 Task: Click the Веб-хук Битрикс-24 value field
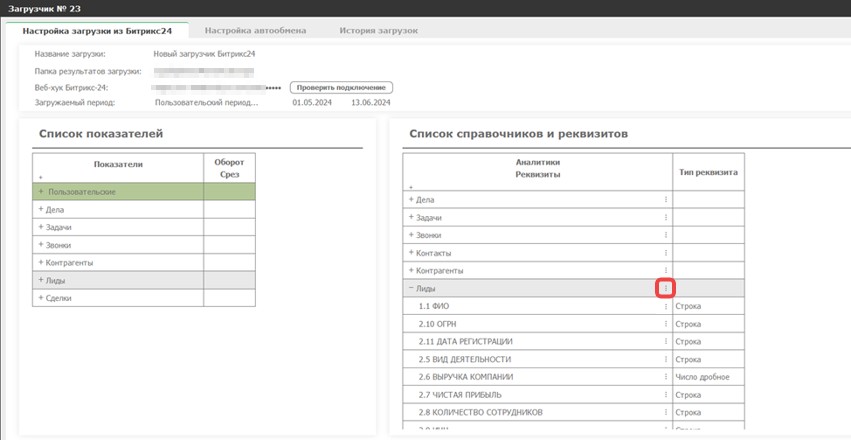click(216, 87)
